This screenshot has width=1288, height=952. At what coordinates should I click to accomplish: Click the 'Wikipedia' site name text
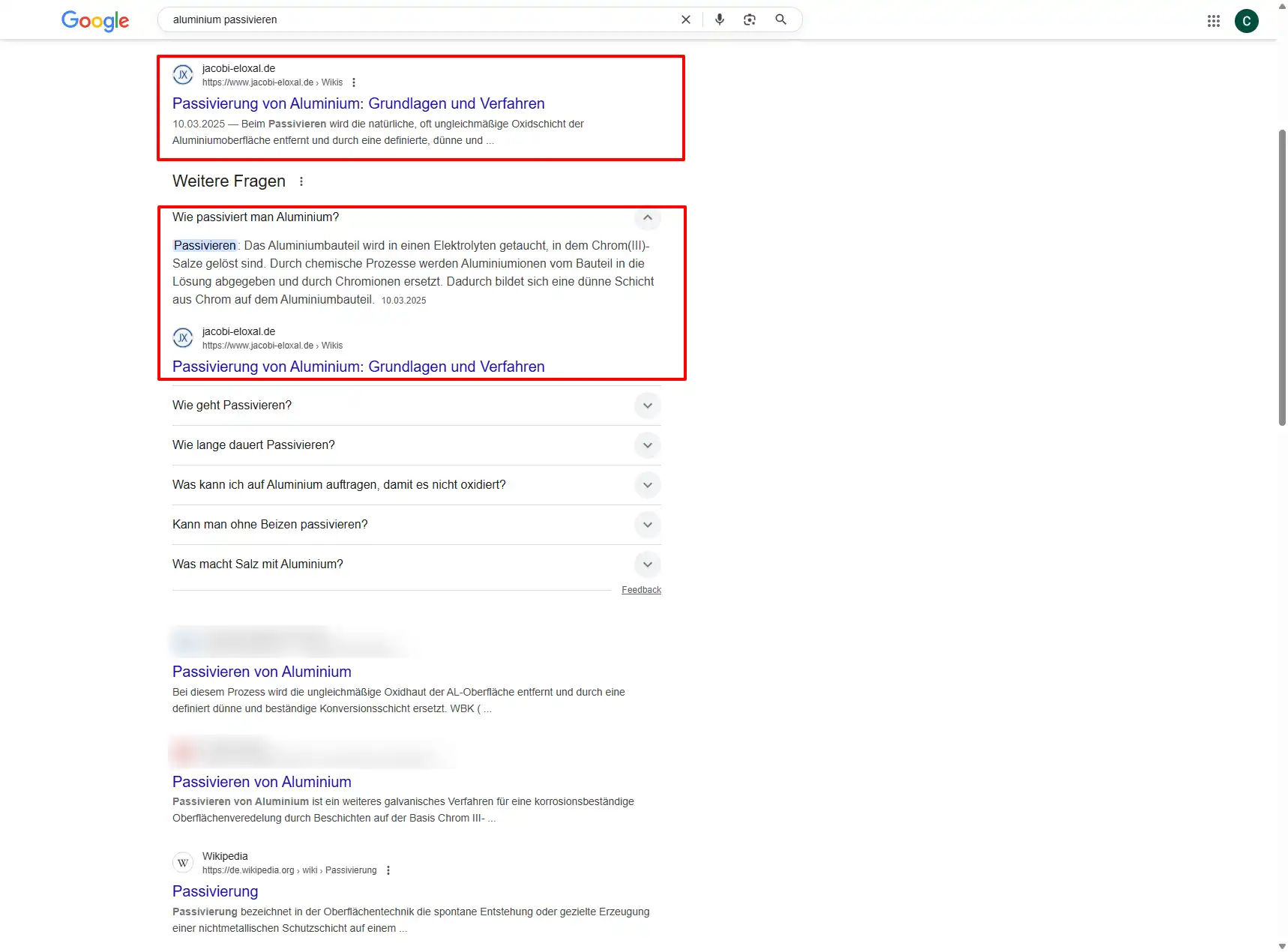[x=225, y=856]
